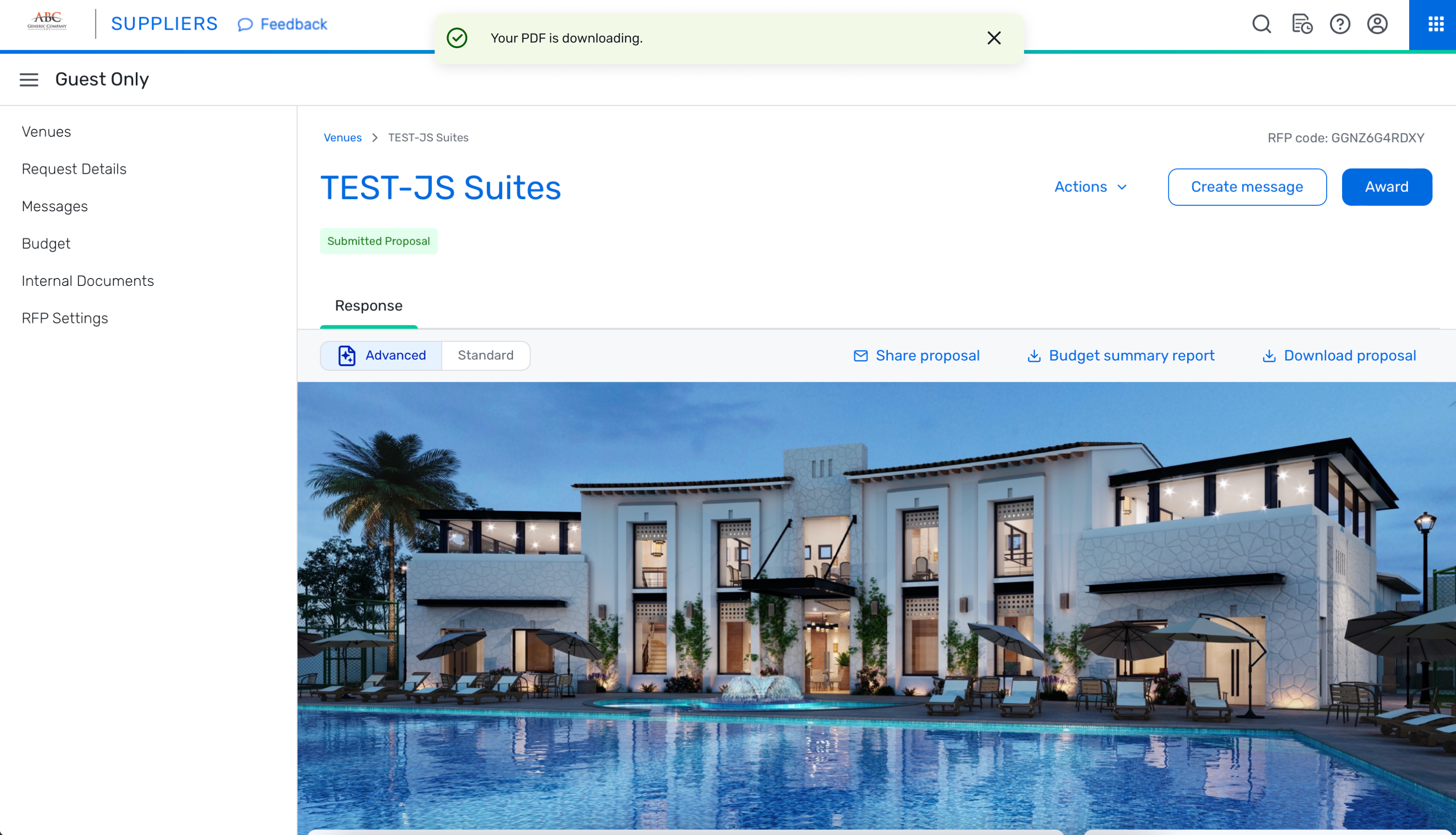
Task: Click Download proposal
Action: pos(1339,355)
